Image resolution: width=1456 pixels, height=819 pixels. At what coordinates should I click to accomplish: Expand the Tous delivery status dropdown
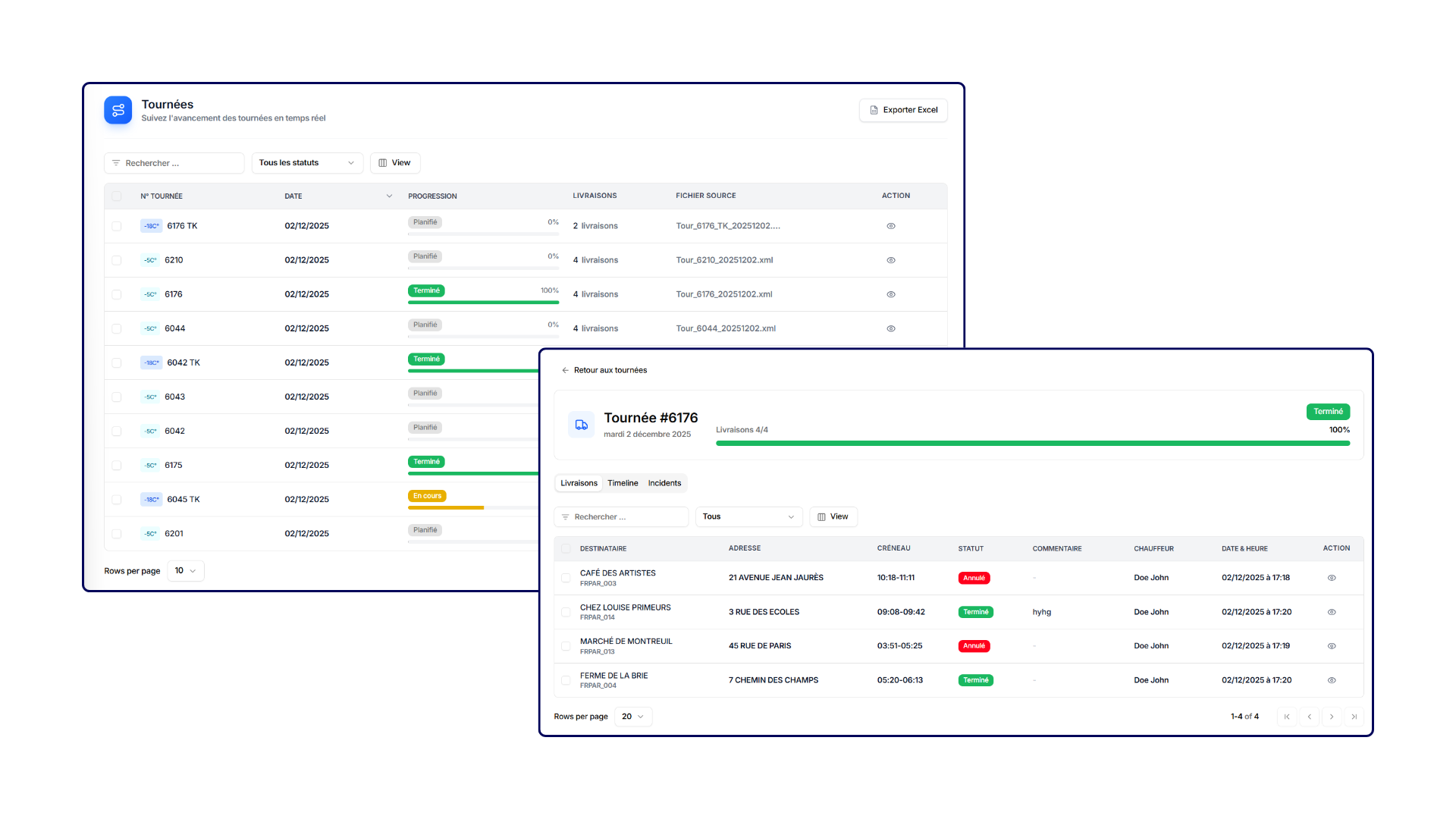point(748,516)
